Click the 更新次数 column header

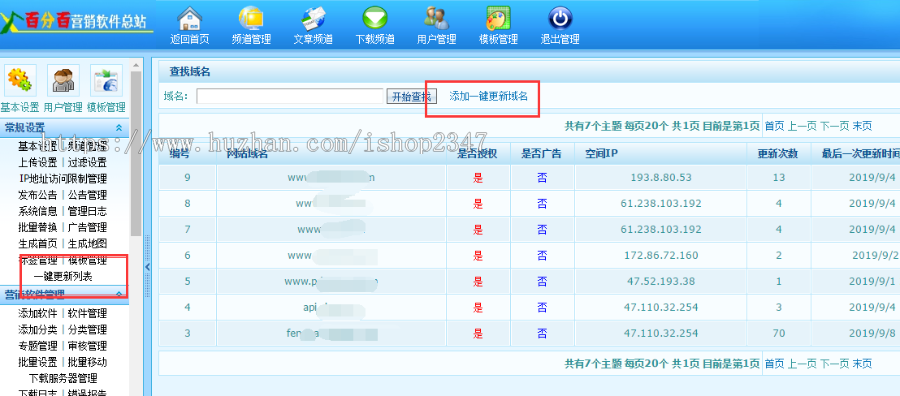pos(777,154)
